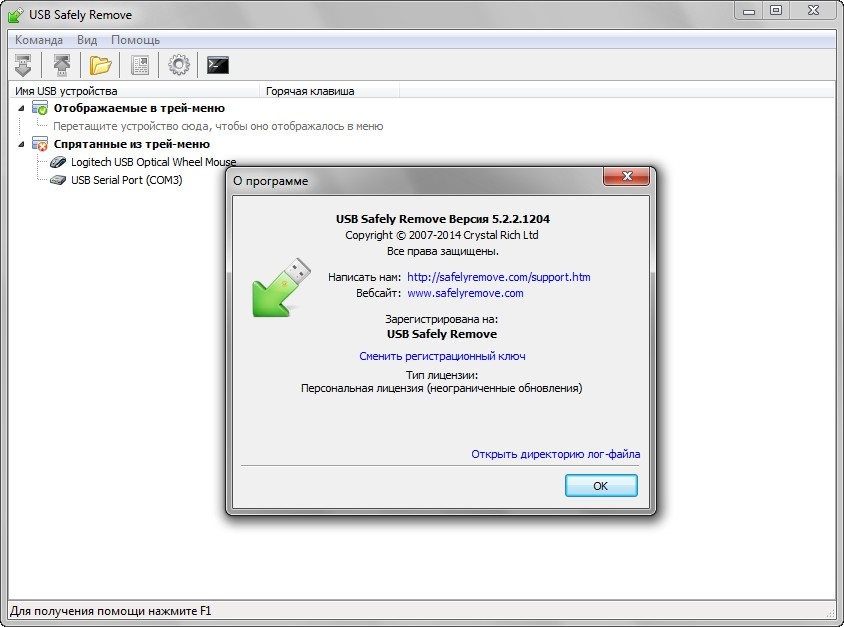
Task: Visit the www.safelyremove.com website link
Action: [x=465, y=293]
